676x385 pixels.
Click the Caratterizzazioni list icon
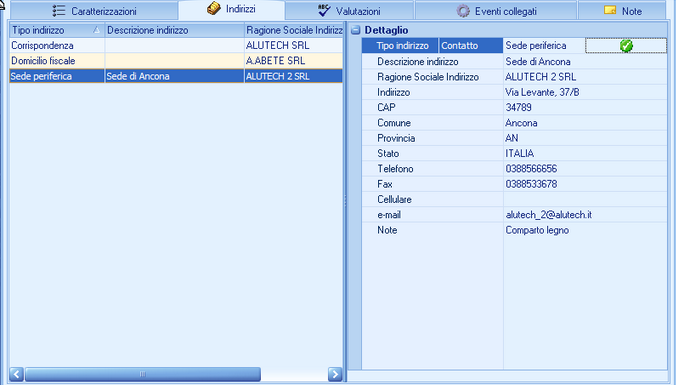pos(59,11)
